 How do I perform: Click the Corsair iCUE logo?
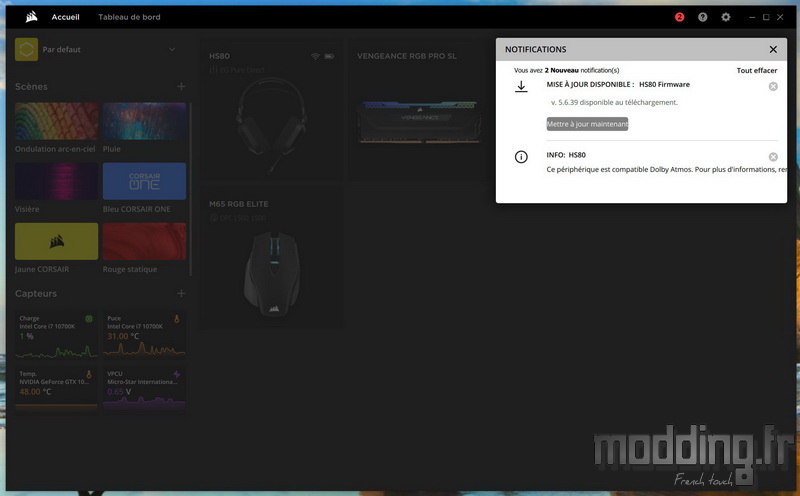pyautogui.click(x=32, y=17)
